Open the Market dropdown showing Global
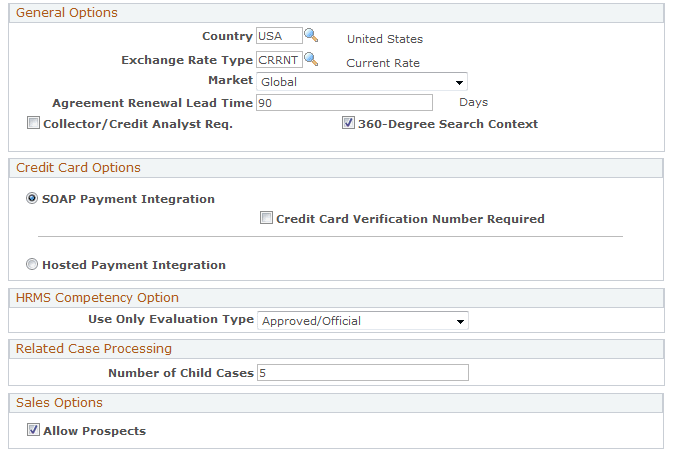Viewport: 678px width, 461px height. (361, 82)
